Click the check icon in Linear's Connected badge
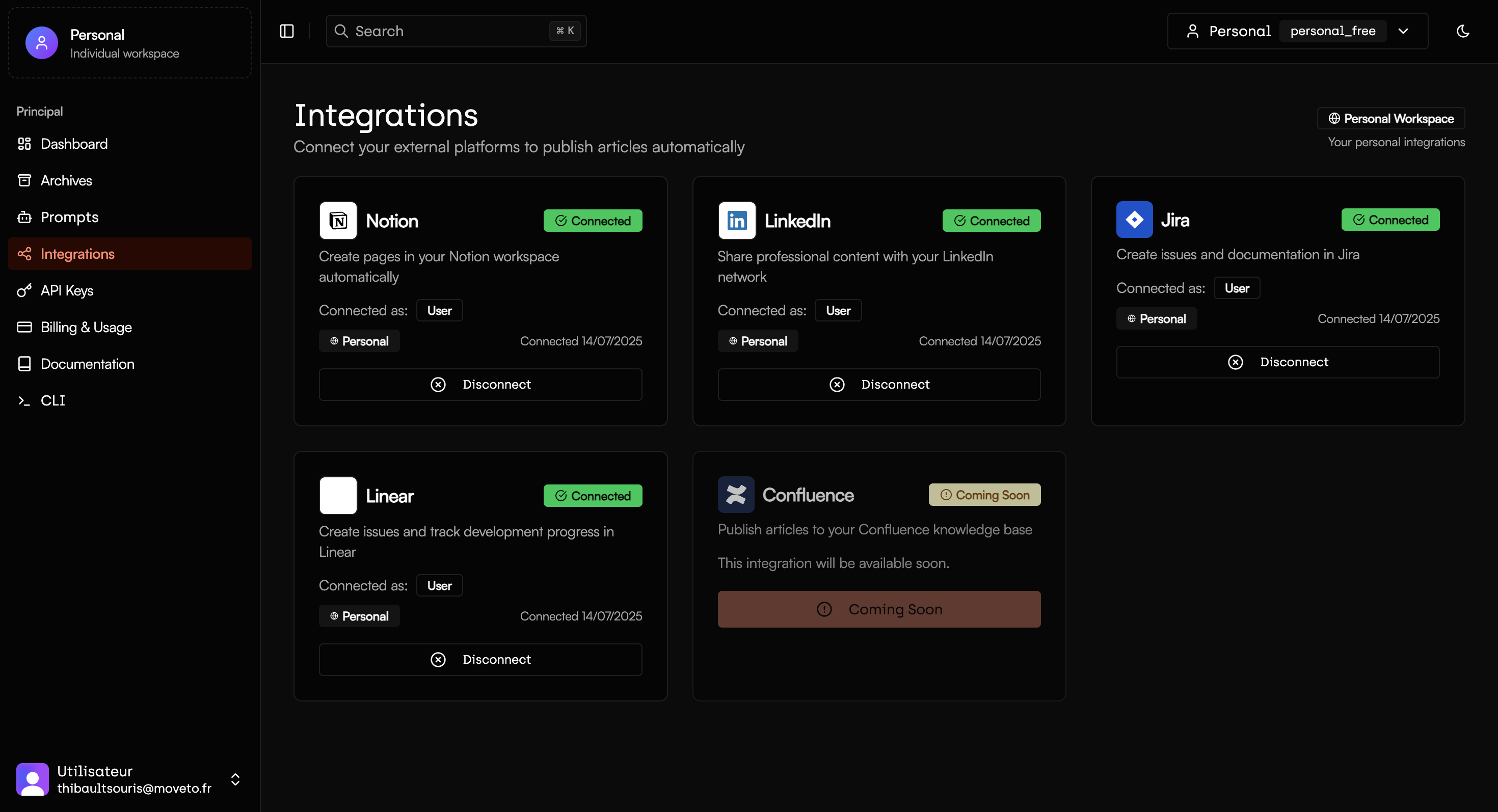This screenshot has width=1498, height=812. [x=561, y=495]
